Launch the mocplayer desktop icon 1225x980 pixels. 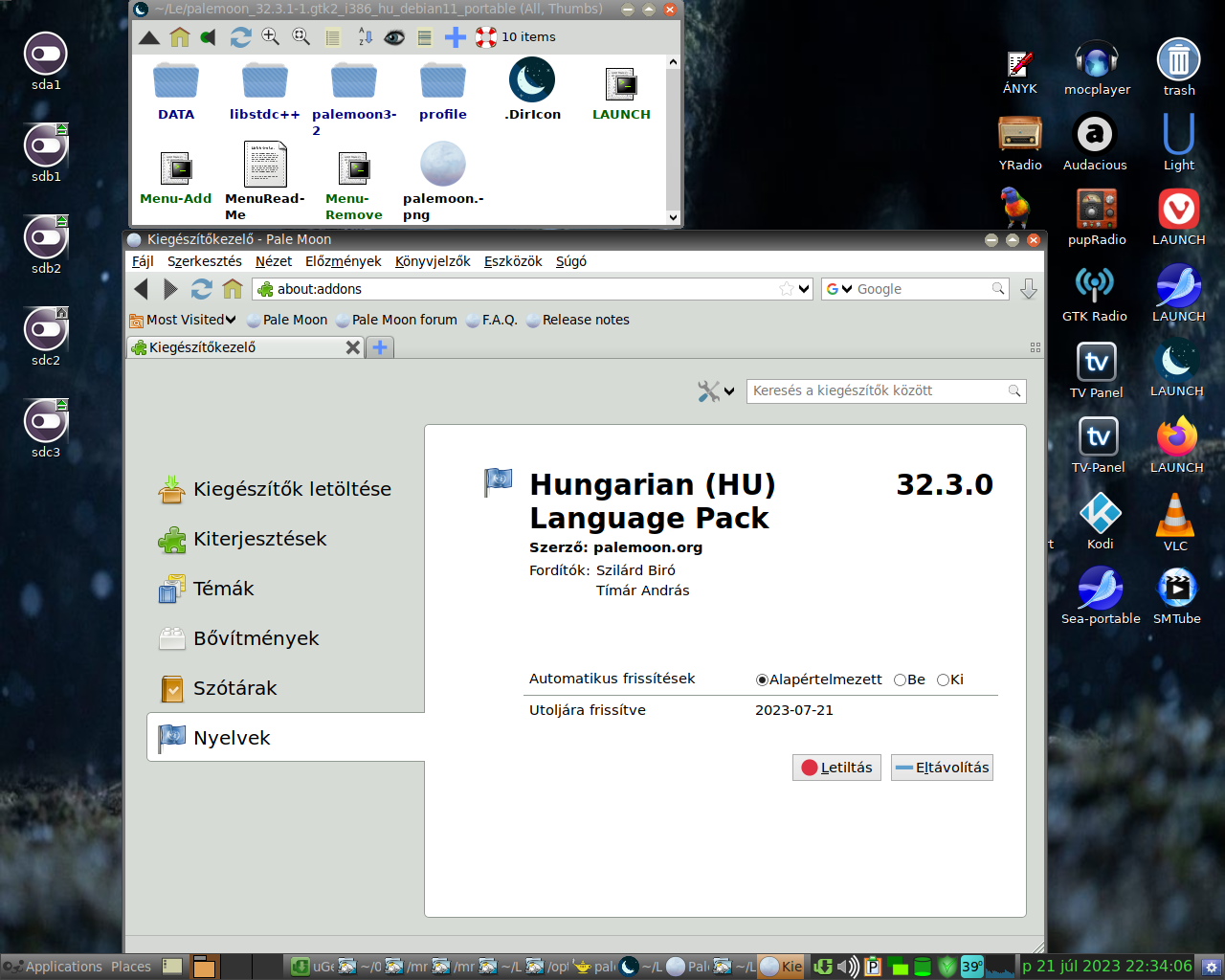[x=1097, y=67]
